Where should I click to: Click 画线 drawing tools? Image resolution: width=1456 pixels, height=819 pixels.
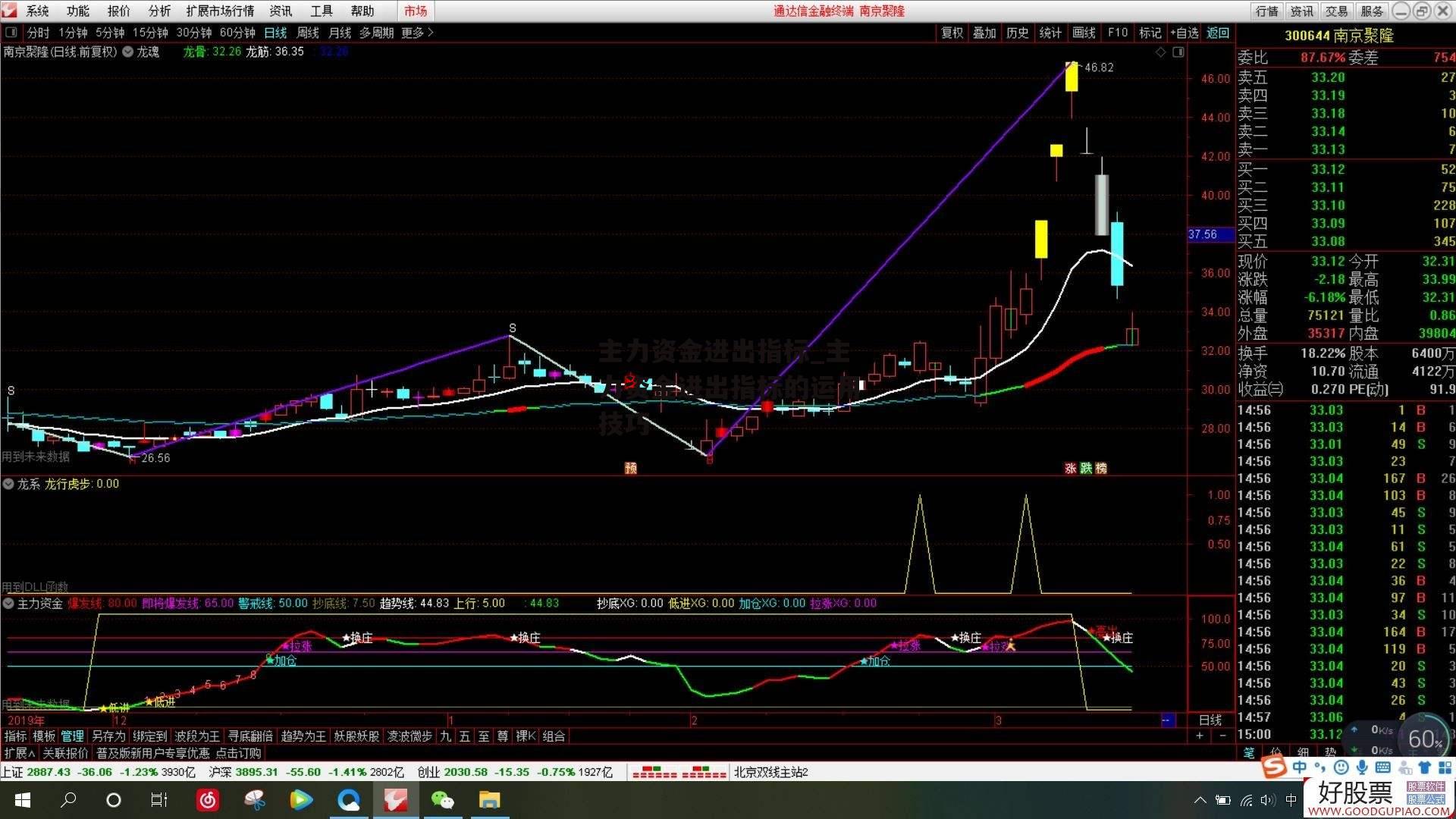pyautogui.click(x=1084, y=33)
